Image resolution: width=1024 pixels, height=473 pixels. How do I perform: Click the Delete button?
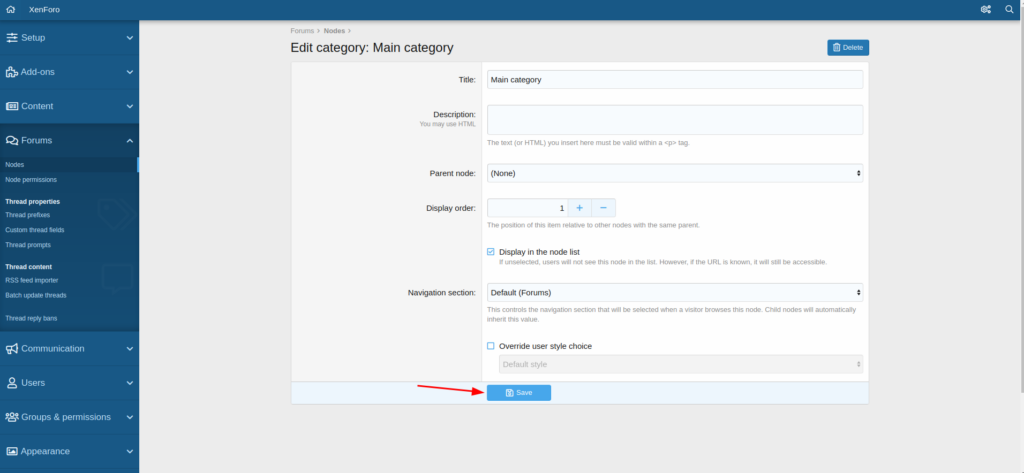(x=848, y=48)
